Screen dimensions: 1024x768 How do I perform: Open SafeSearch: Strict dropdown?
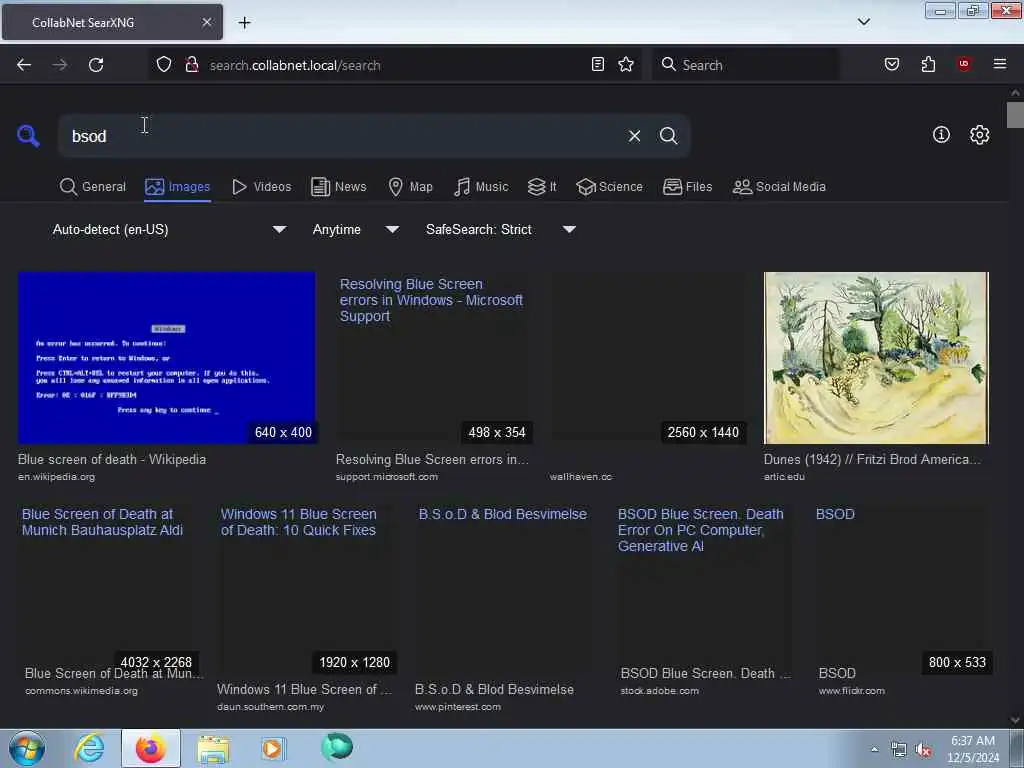pyautogui.click(x=500, y=229)
